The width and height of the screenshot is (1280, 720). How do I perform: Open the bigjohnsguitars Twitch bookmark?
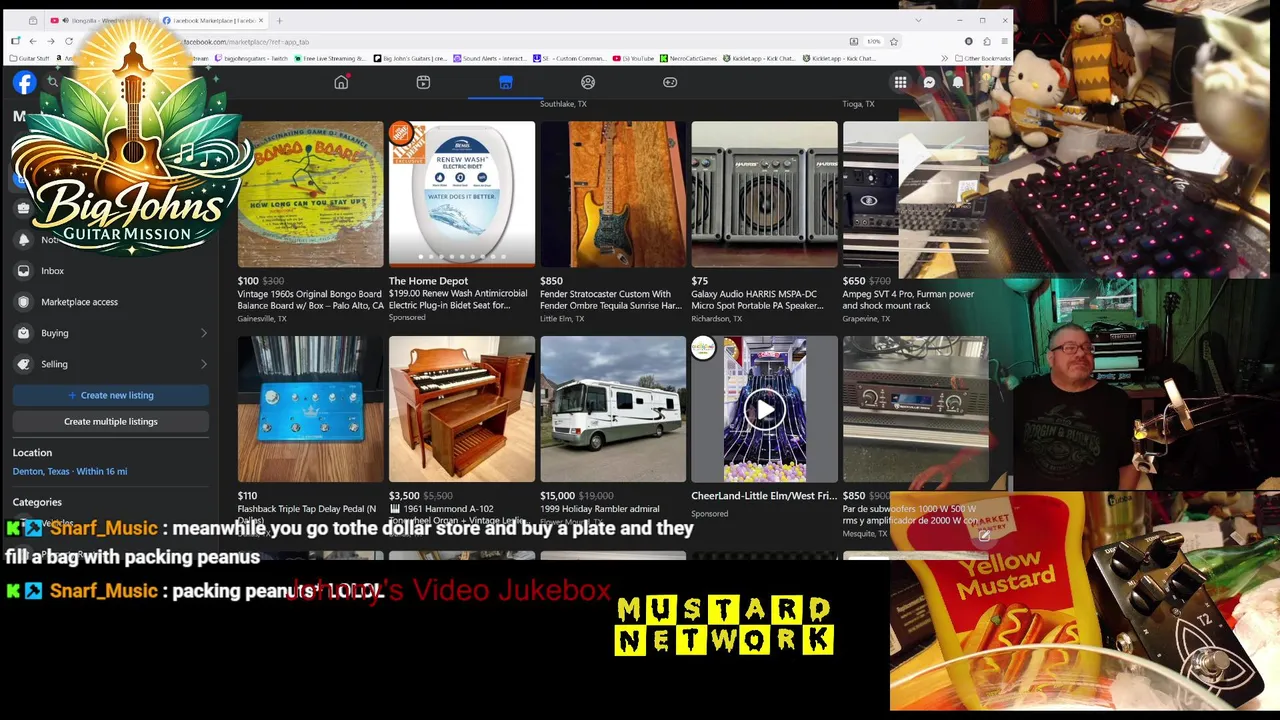coord(251,58)
